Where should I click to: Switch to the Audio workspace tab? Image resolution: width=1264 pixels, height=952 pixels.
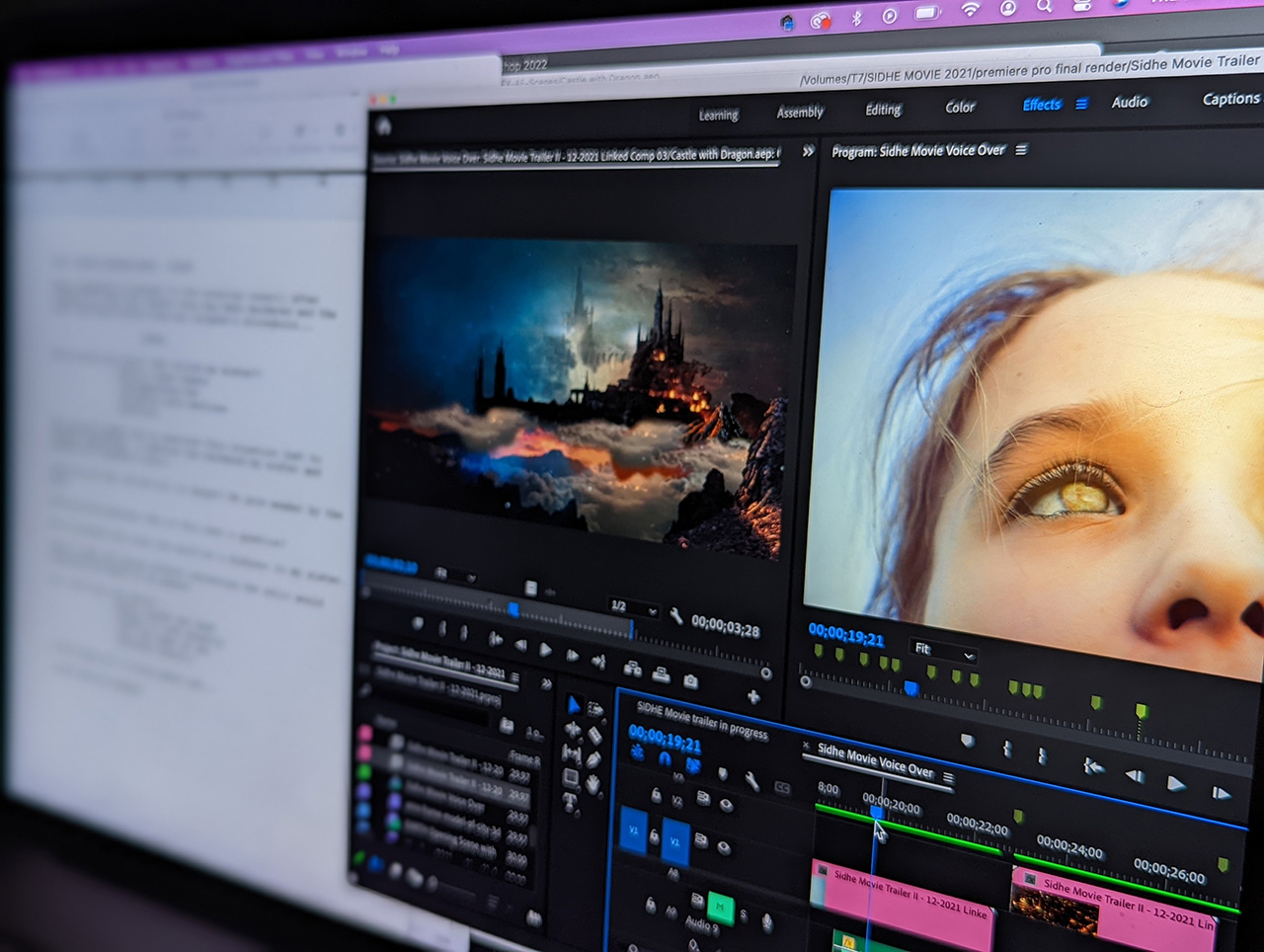tap(1130, 102)
